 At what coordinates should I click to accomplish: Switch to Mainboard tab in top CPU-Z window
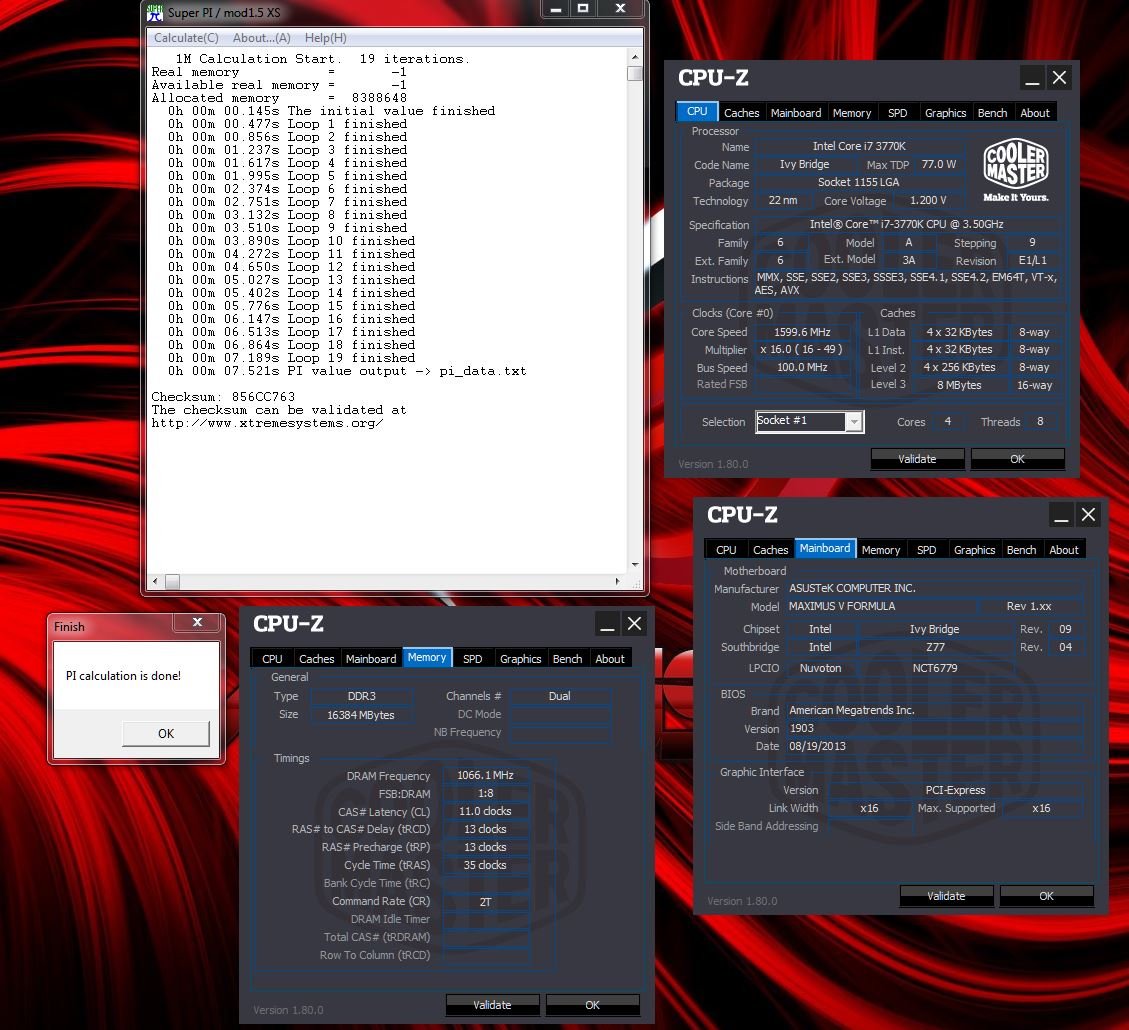(796, 113)
